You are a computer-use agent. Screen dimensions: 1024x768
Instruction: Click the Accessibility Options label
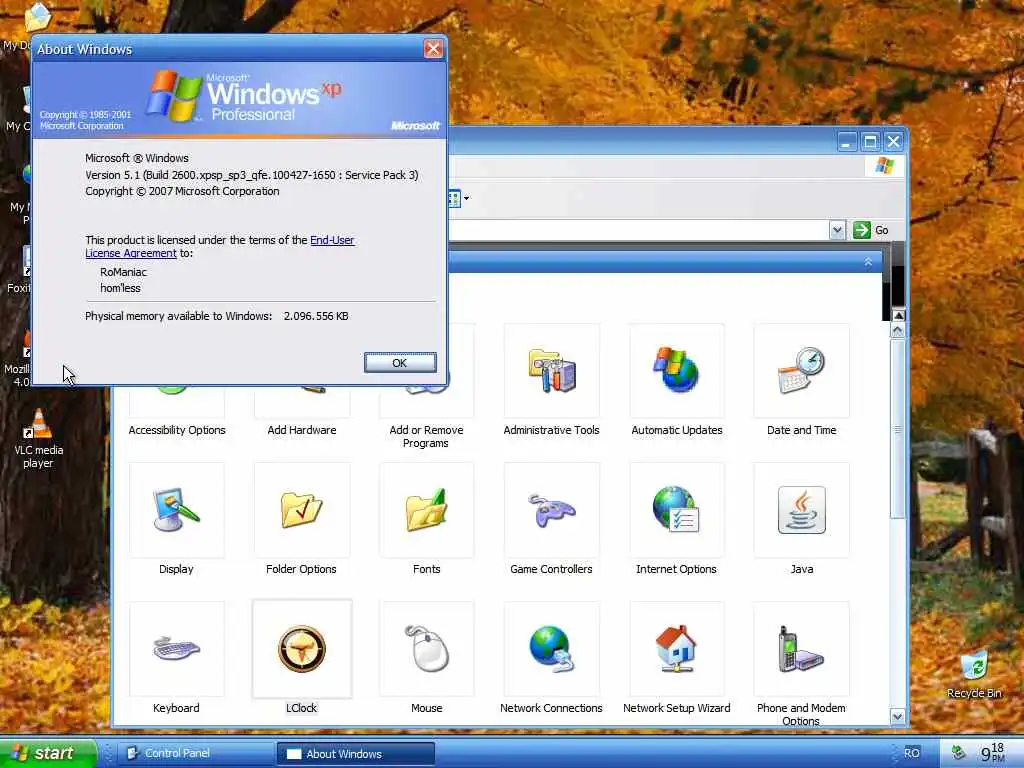[177, 430]
